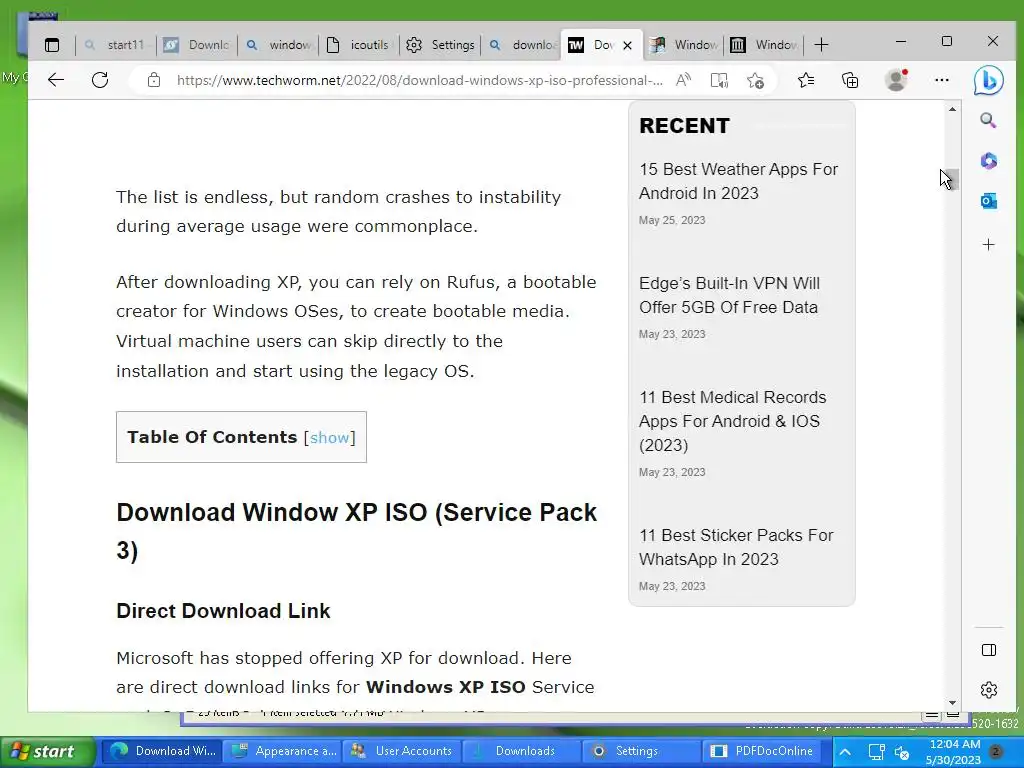Open Collections panel
1024x768 pixels.
(x=850, y=80)
